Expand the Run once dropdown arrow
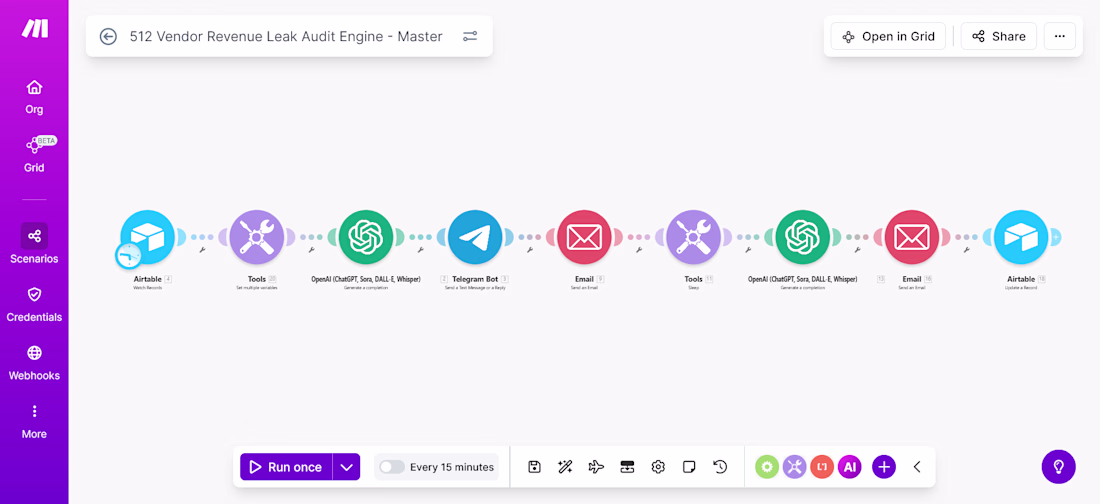This screenshot has height=504, width=1100. click(346, 467)
